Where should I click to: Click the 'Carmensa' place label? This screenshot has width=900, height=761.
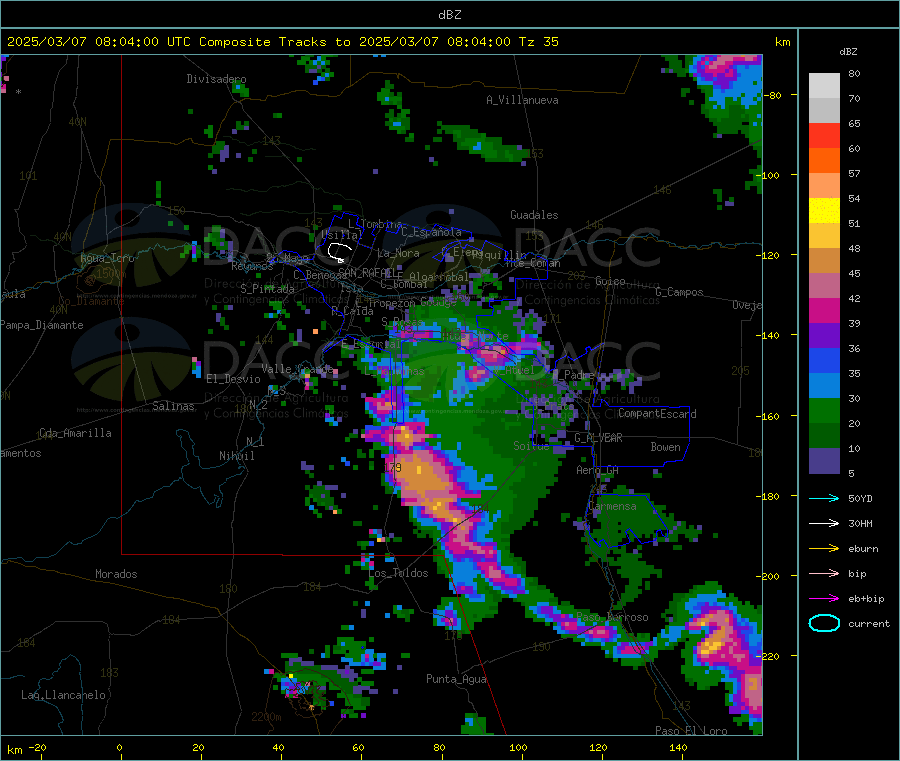612,506
